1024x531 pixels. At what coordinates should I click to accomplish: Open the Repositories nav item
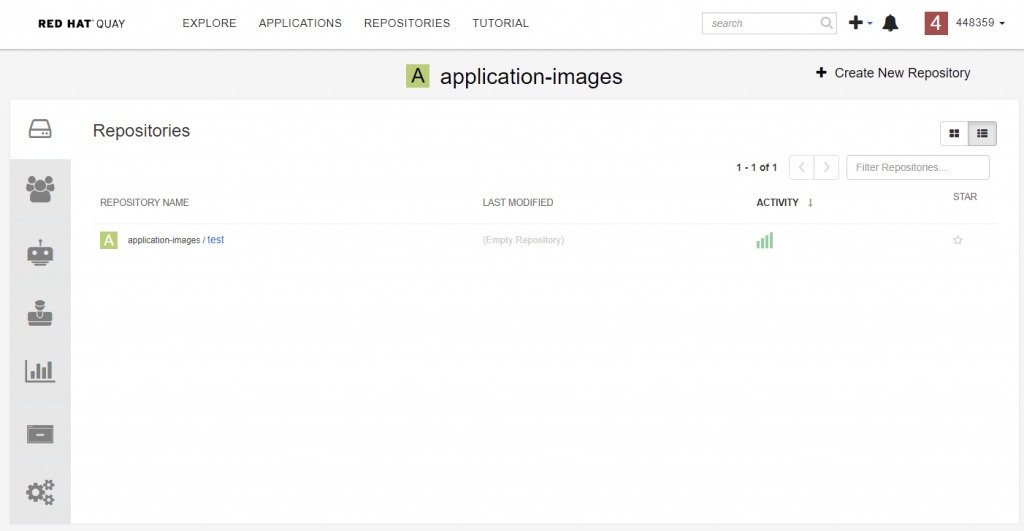(407, 24)
